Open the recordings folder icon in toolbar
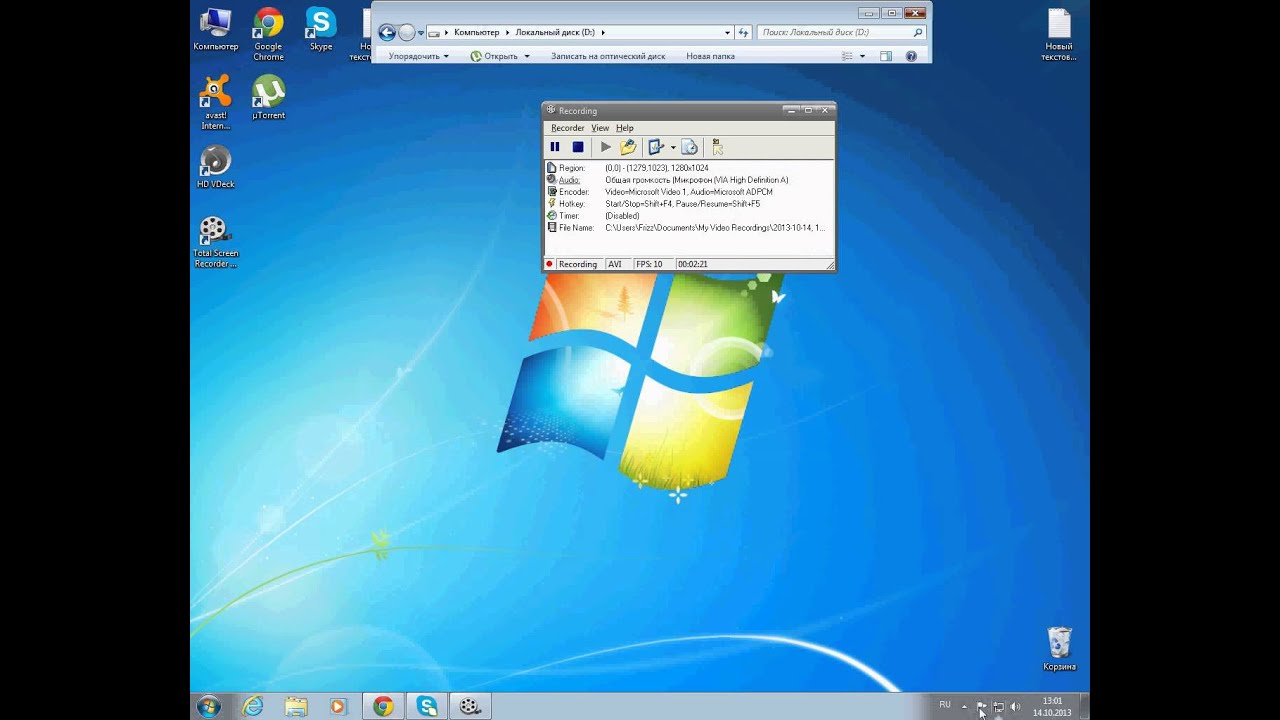Screen dimensions: 1280x720 (x=628, y=147)
